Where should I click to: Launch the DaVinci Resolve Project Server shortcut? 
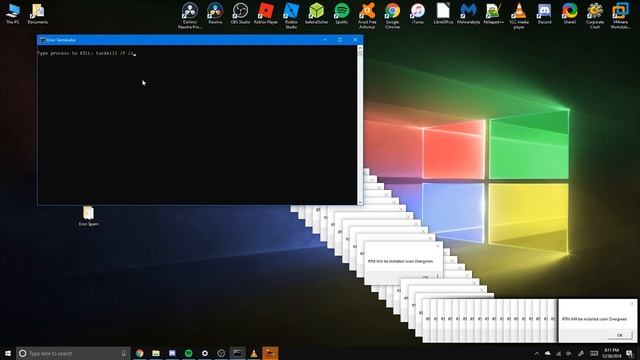point(190,16)
